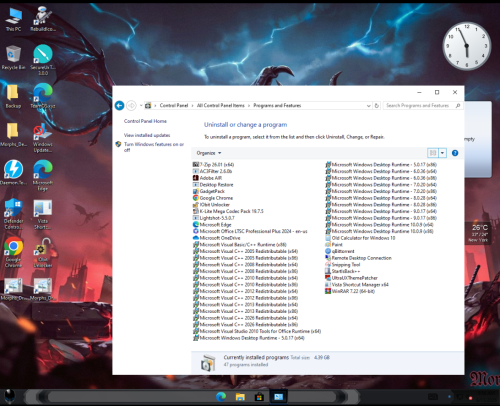Image resolution: width=500 pixels, height=406 pixels.
Task: Focus the Search Programs and Features box
Action: [419, 106]
